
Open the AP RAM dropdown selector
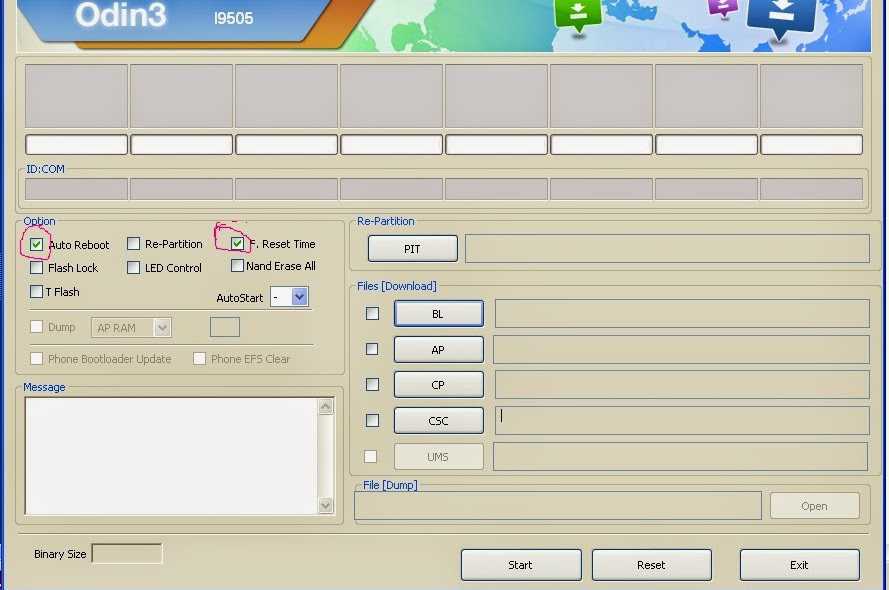pyautogui.click(x=131, y=327)
